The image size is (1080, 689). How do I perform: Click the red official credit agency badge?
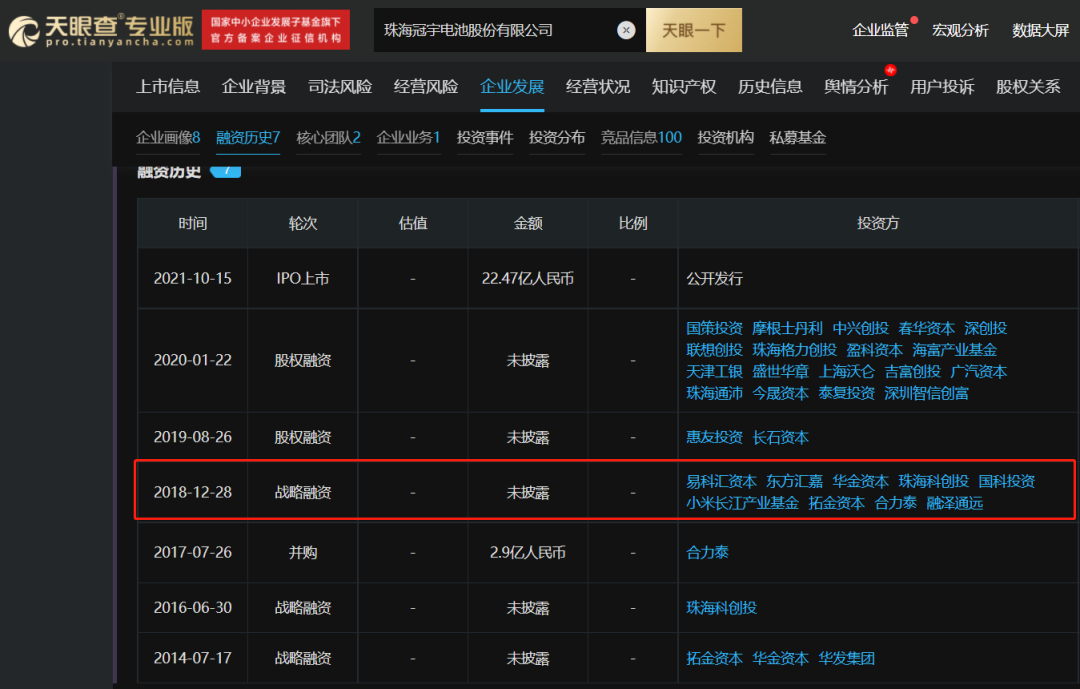[x=276, y=30]
